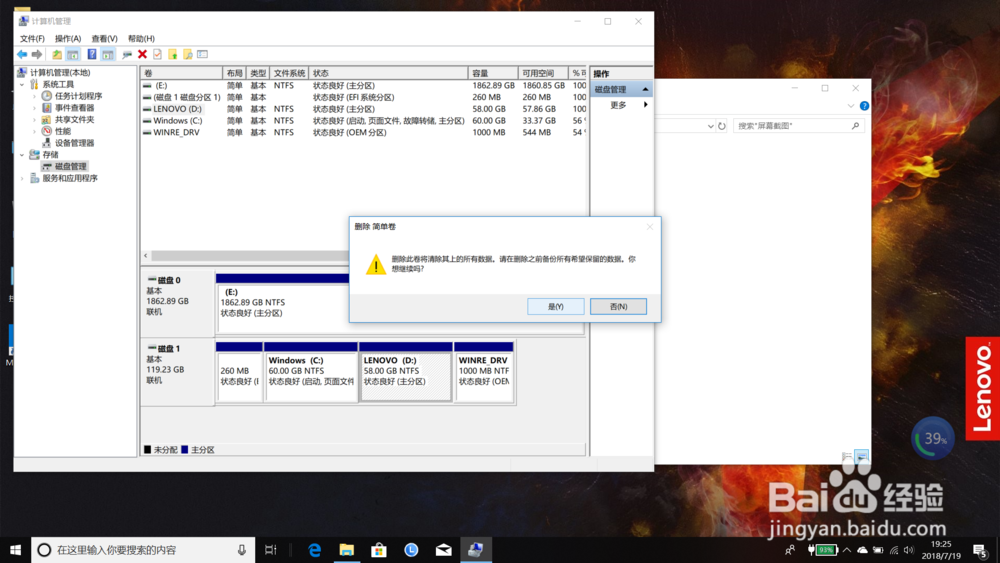Open File Explorer from the taskbar
Viewport: 1000px width, 563px height.
point(346,550)
